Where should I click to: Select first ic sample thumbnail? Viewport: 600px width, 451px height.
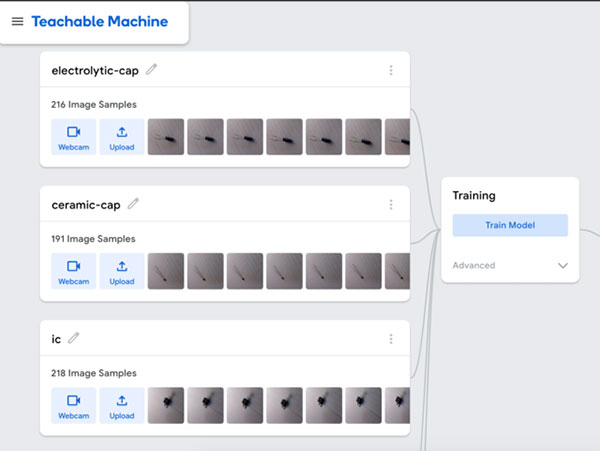(x=166, y=405)
